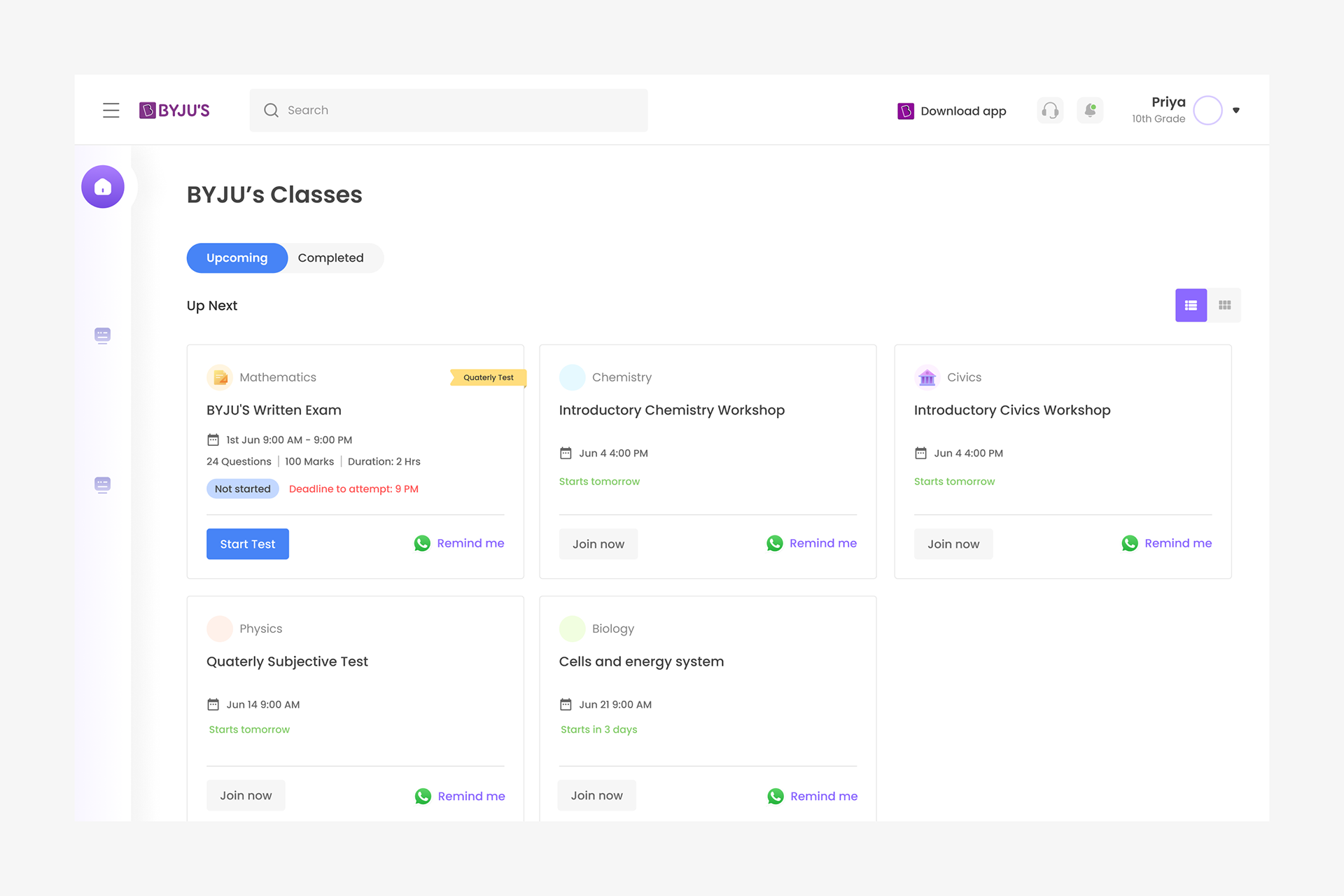Click the Physics subject icon

click(220, 629)
